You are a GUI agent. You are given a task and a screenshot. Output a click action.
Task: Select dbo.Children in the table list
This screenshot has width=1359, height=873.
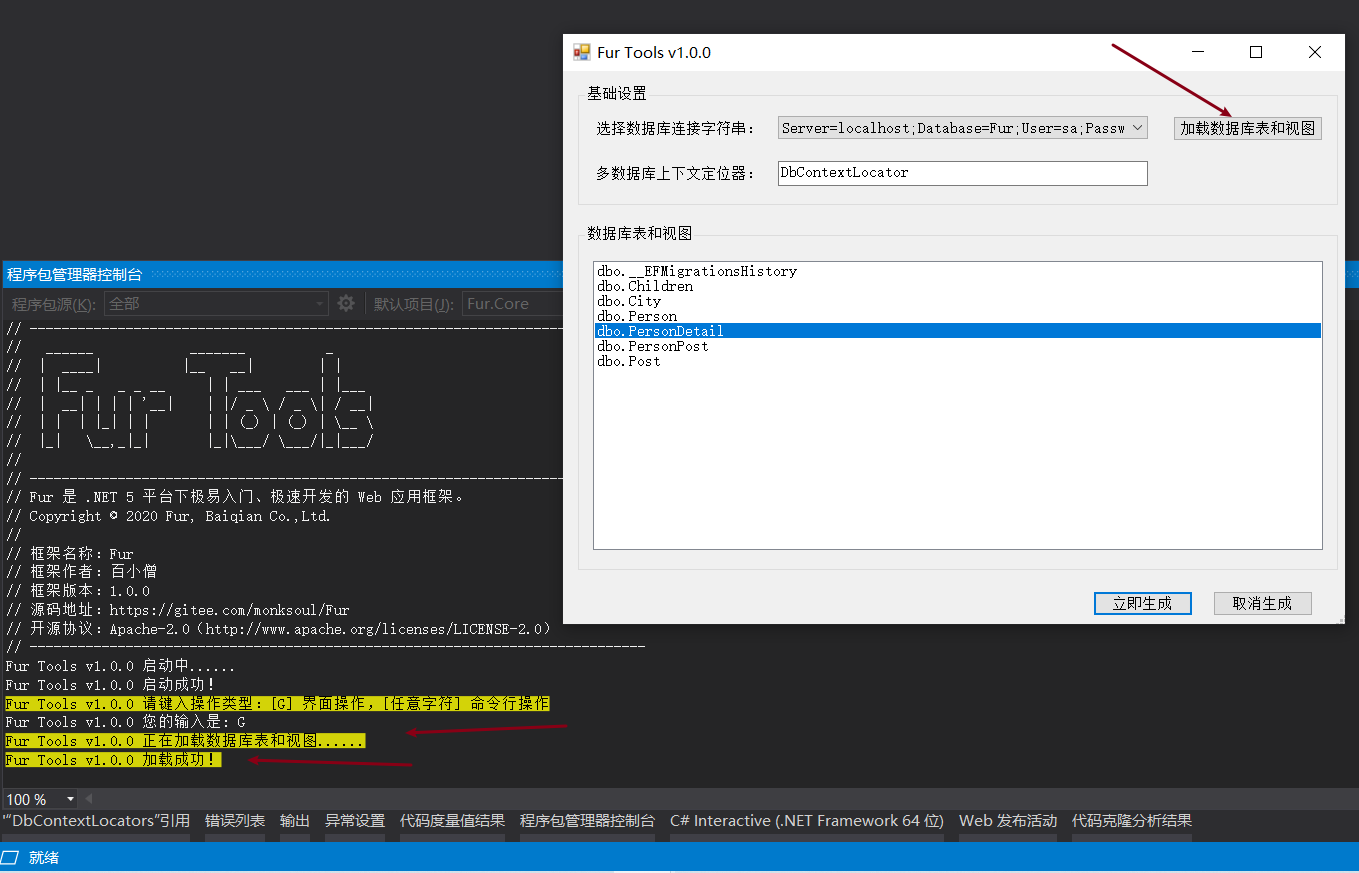(645, 286)
